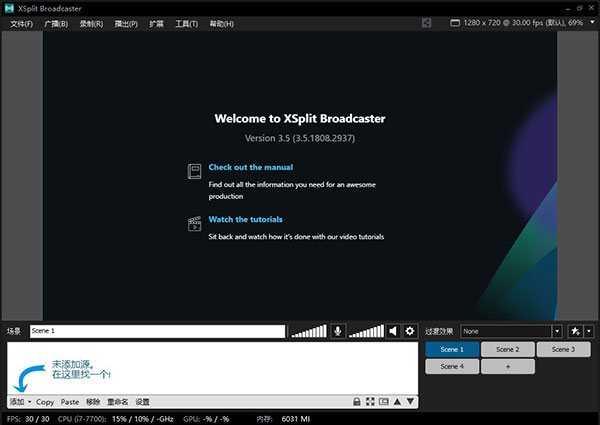Open the 文件(F) menu

21,23
